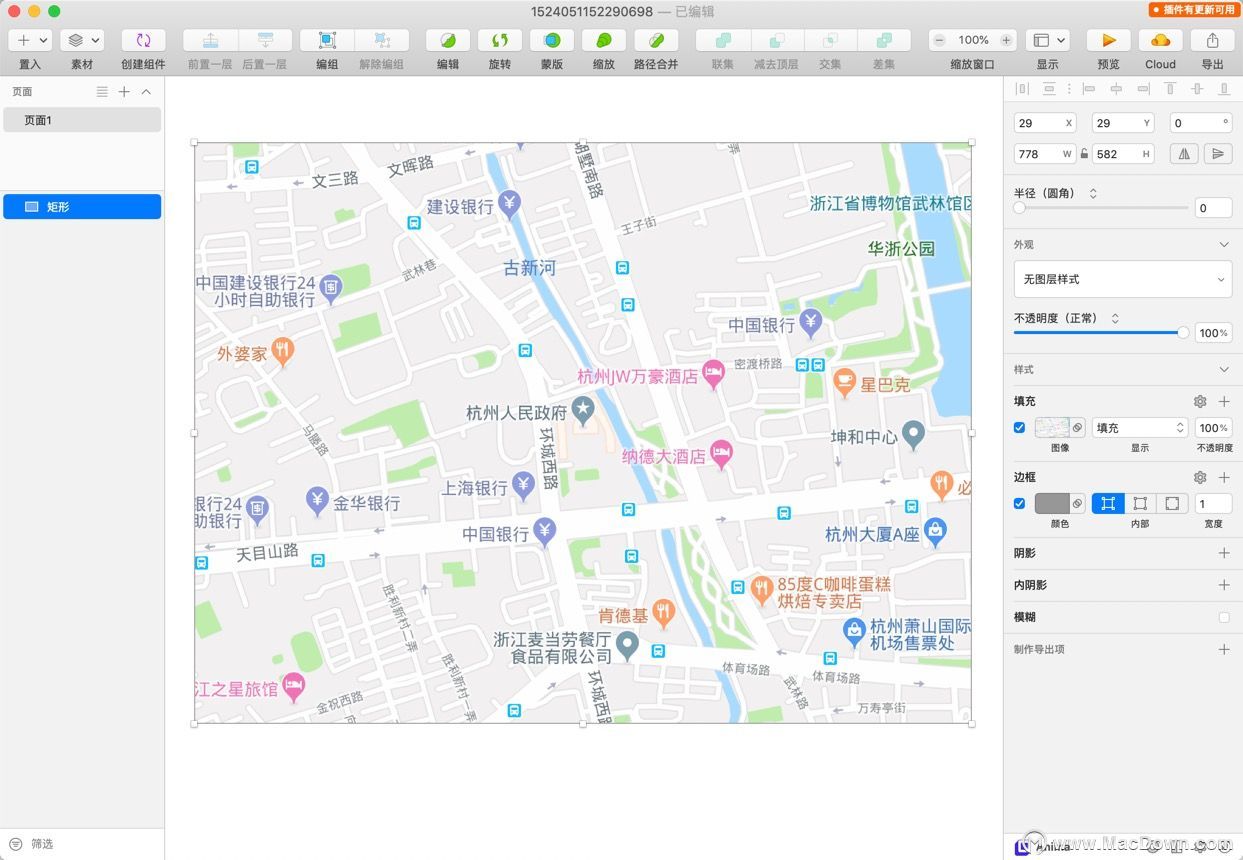
Task: Flip the layer horizontally
Action: point(1185,154)
